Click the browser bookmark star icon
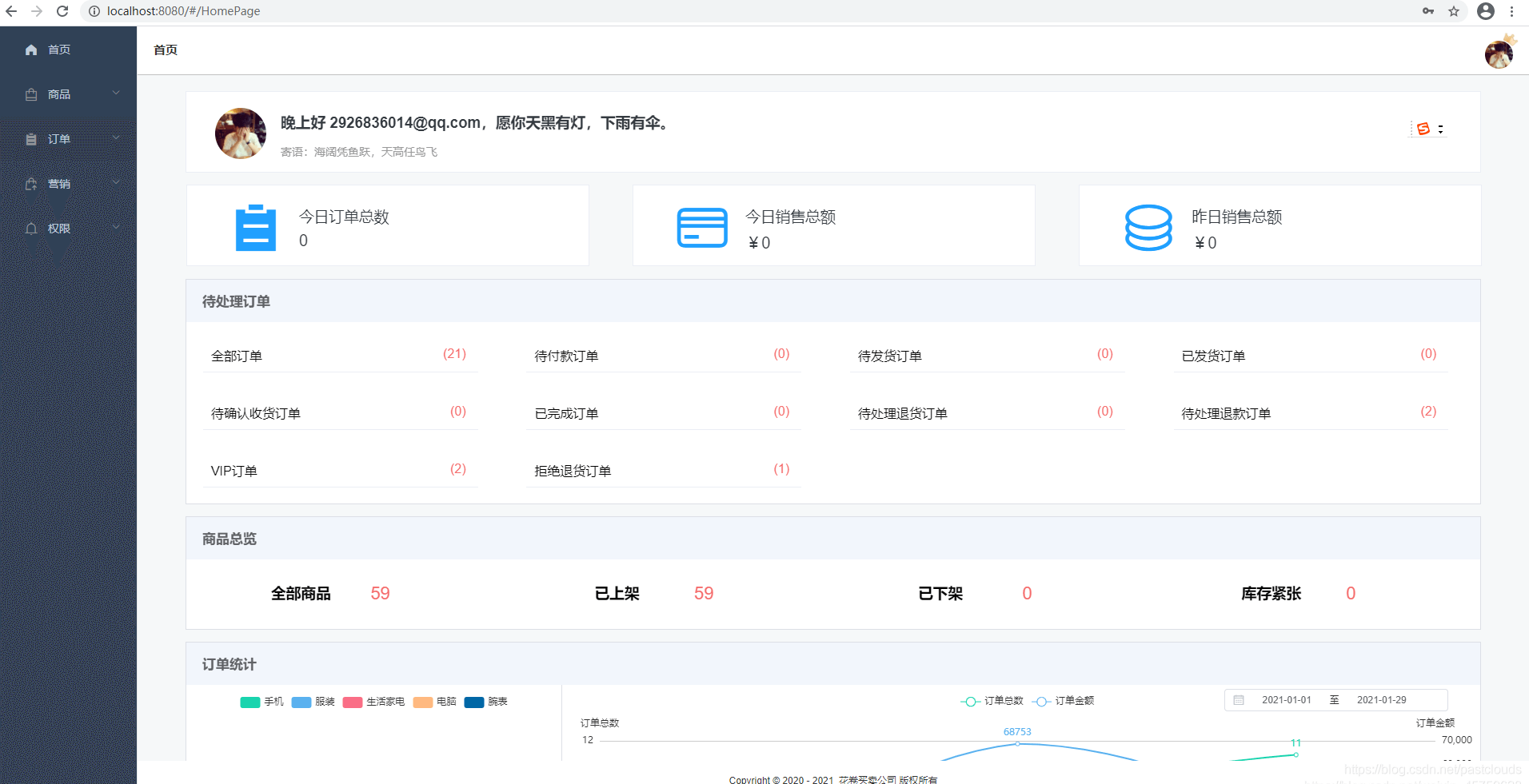Viewport: 1529px width, 784px height. (1454, 11)
